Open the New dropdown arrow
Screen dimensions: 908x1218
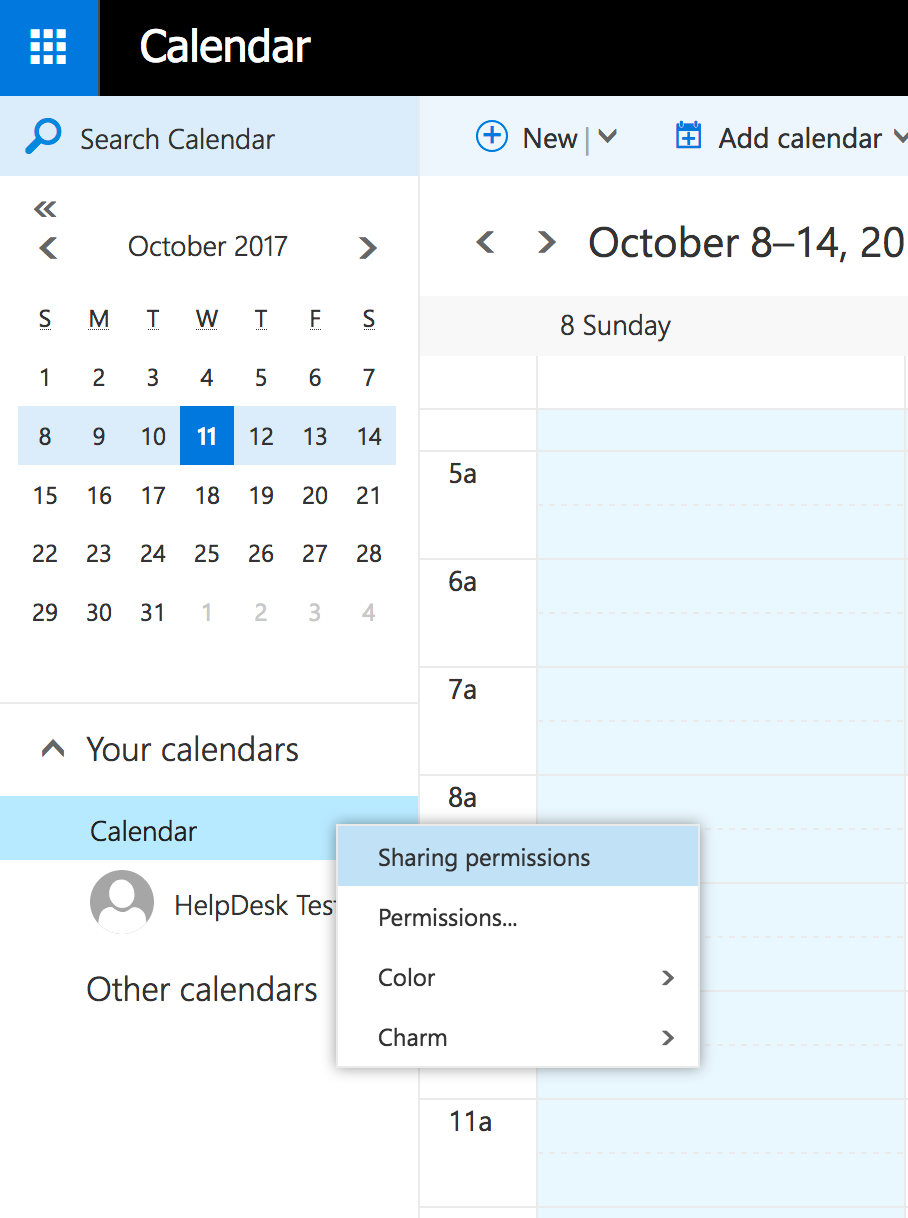click(607, 137)
